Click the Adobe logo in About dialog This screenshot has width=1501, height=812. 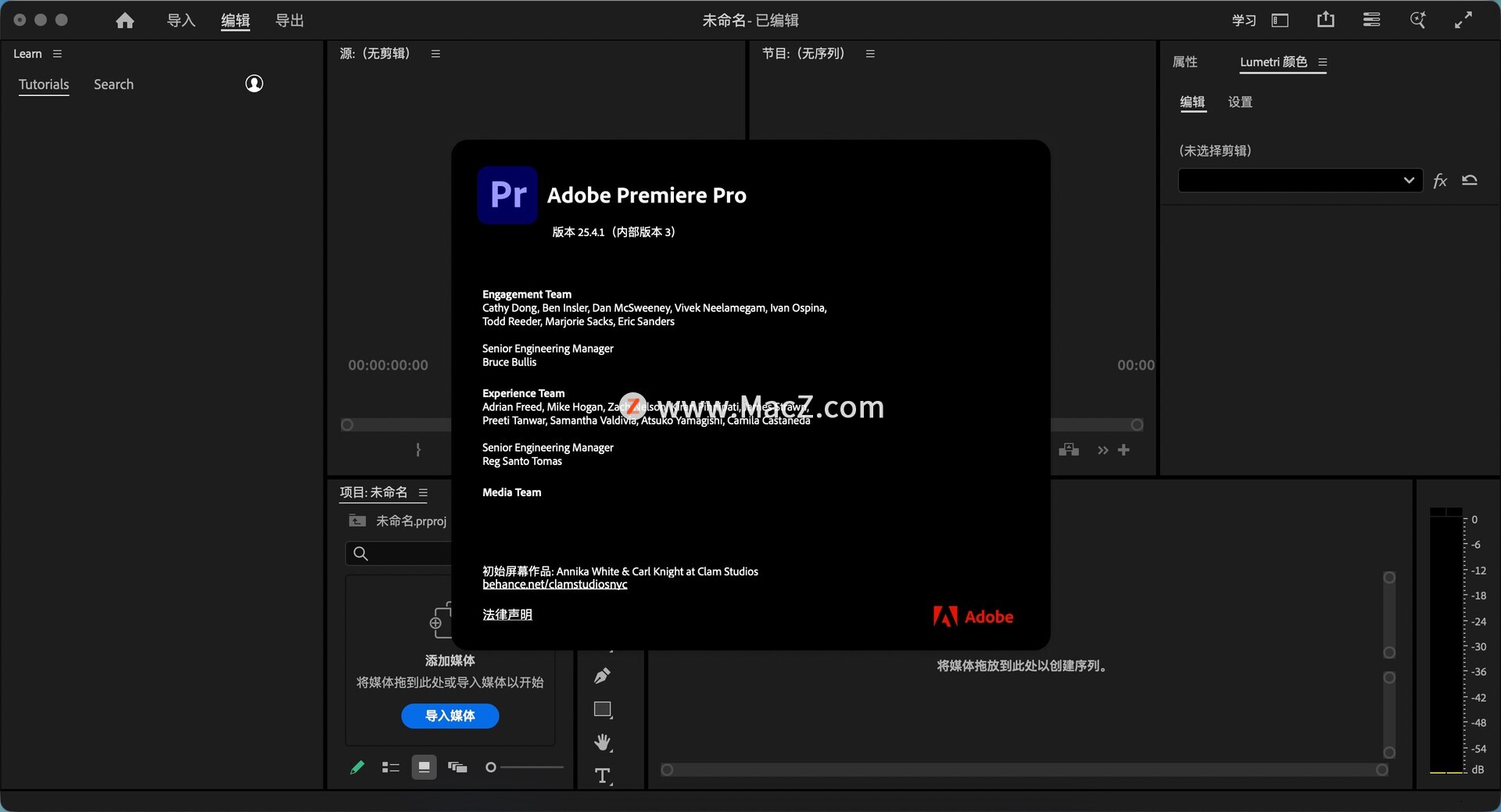(x=973, y=617)
